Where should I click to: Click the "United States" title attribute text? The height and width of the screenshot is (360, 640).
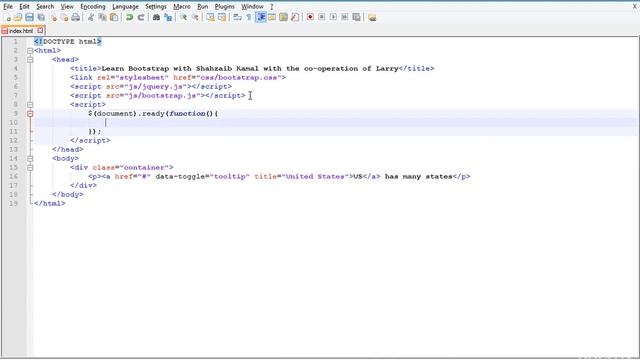[315, 176]
